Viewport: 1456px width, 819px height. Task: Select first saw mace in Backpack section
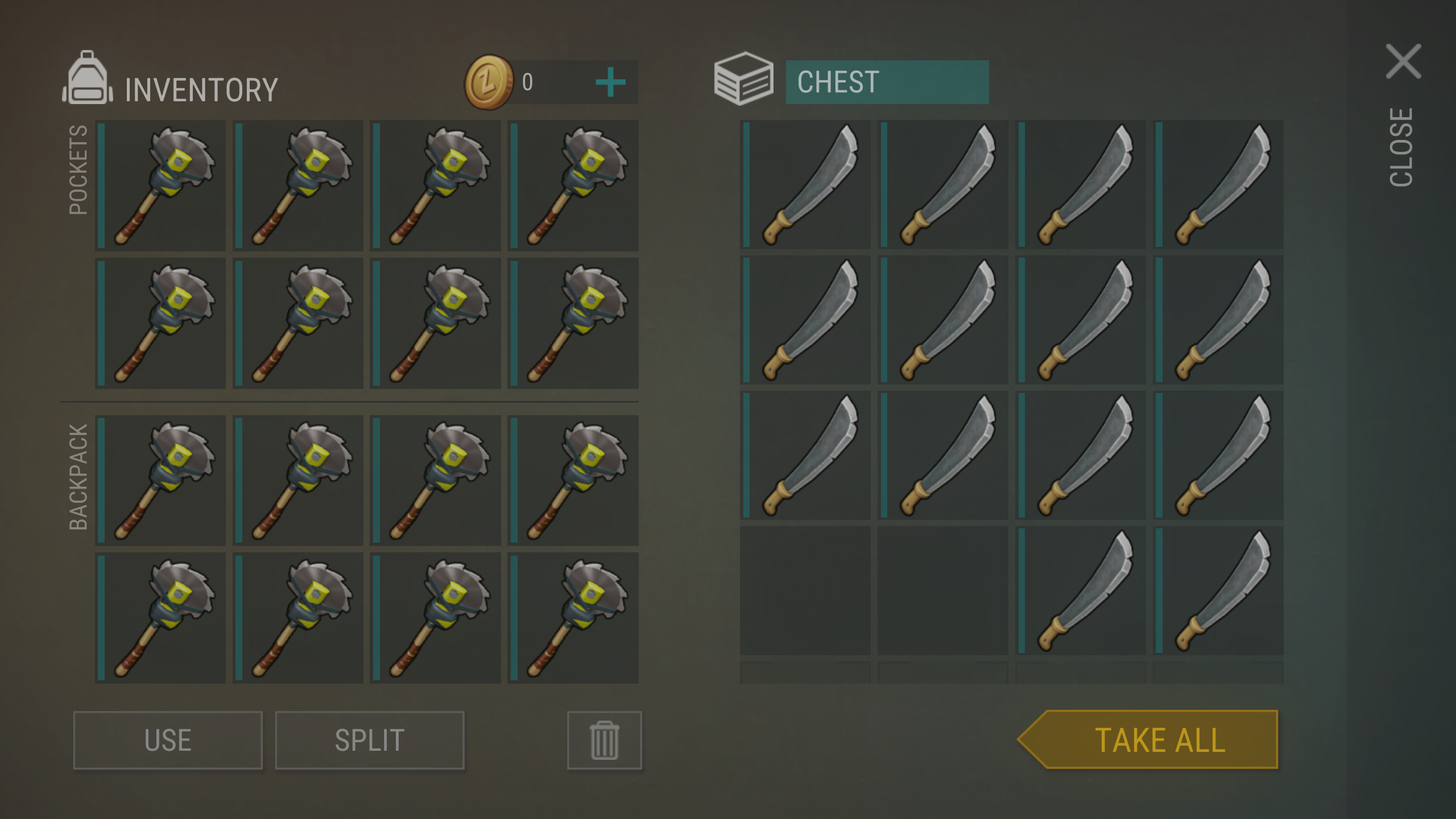coord(160,480)
